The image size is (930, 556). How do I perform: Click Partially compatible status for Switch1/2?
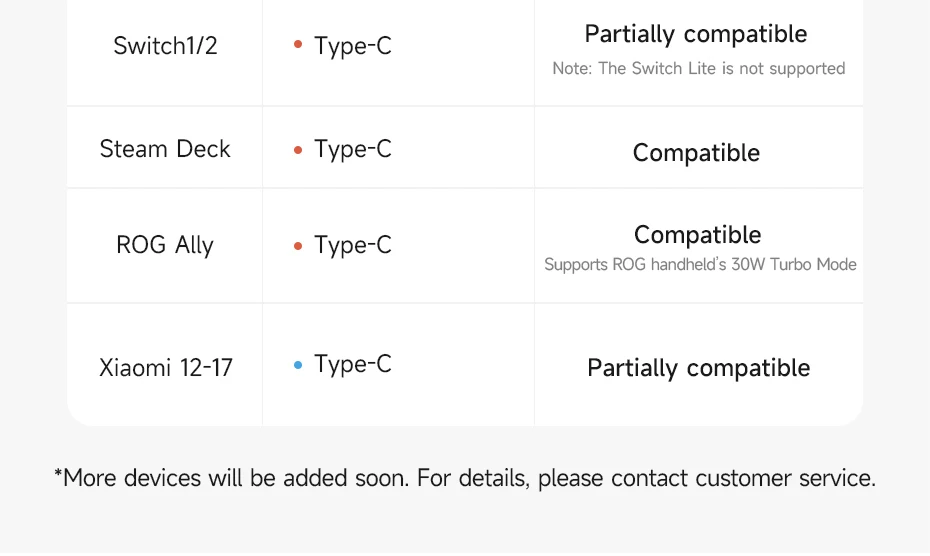point(696,34)
